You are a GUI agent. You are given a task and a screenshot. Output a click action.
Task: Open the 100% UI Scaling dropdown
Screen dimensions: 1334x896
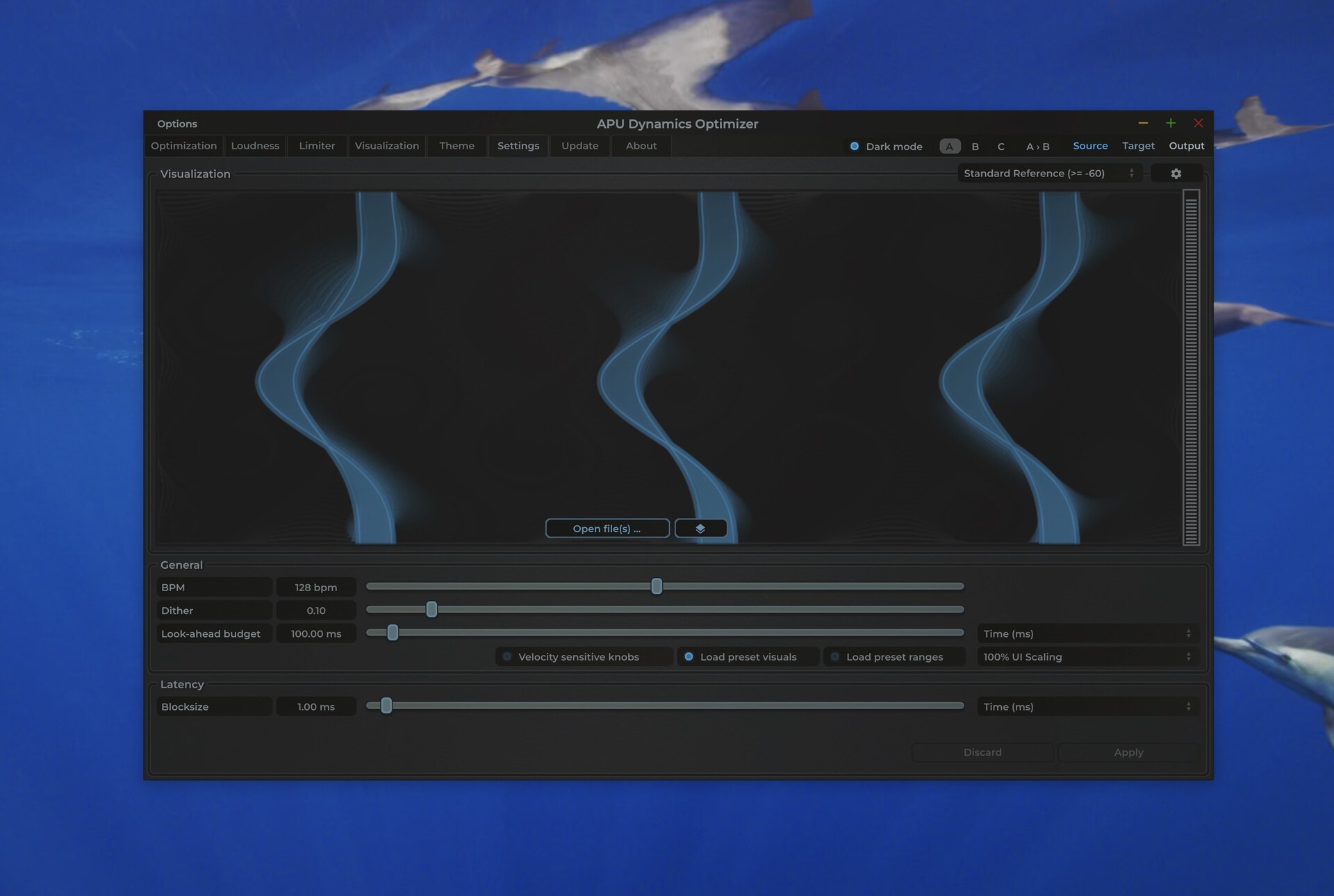(x=1088, y=656)
